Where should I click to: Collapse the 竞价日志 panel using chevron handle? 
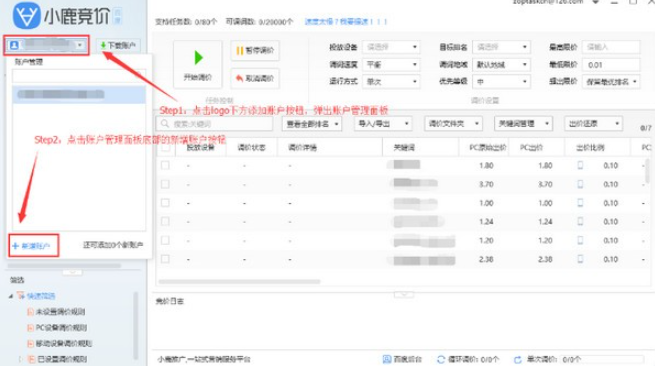(404, 295)
